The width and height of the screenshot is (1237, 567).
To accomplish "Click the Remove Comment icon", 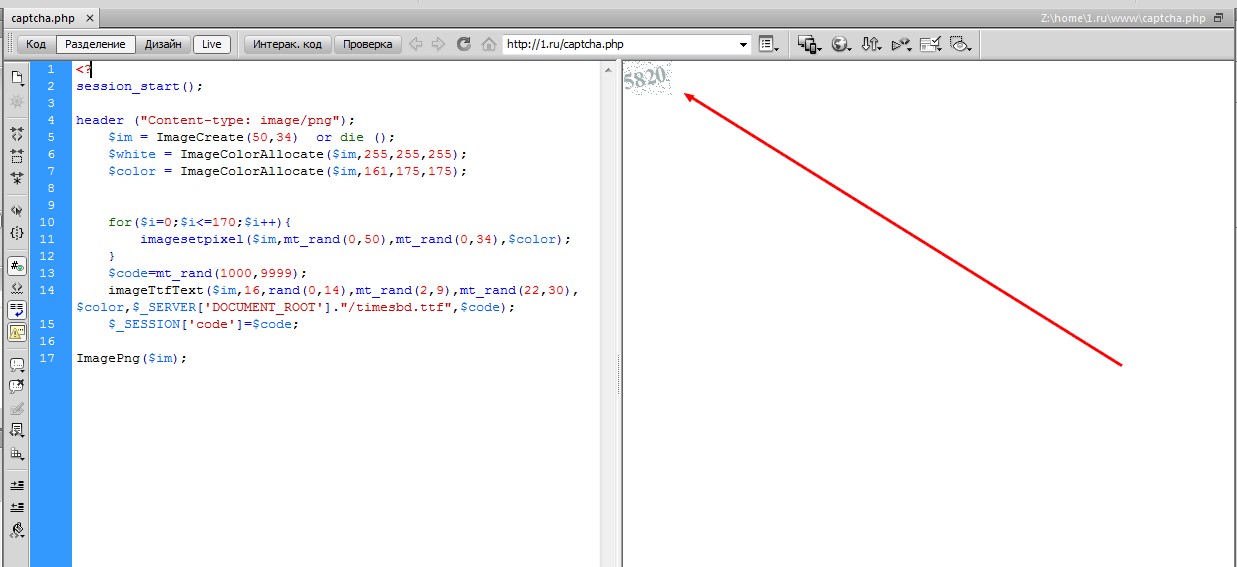I will [17, 386].
